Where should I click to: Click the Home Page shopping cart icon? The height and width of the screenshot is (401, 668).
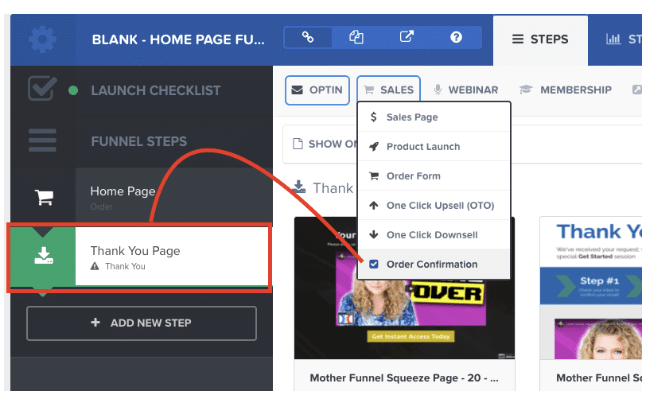pyautogui.click(x=43, y=197)
